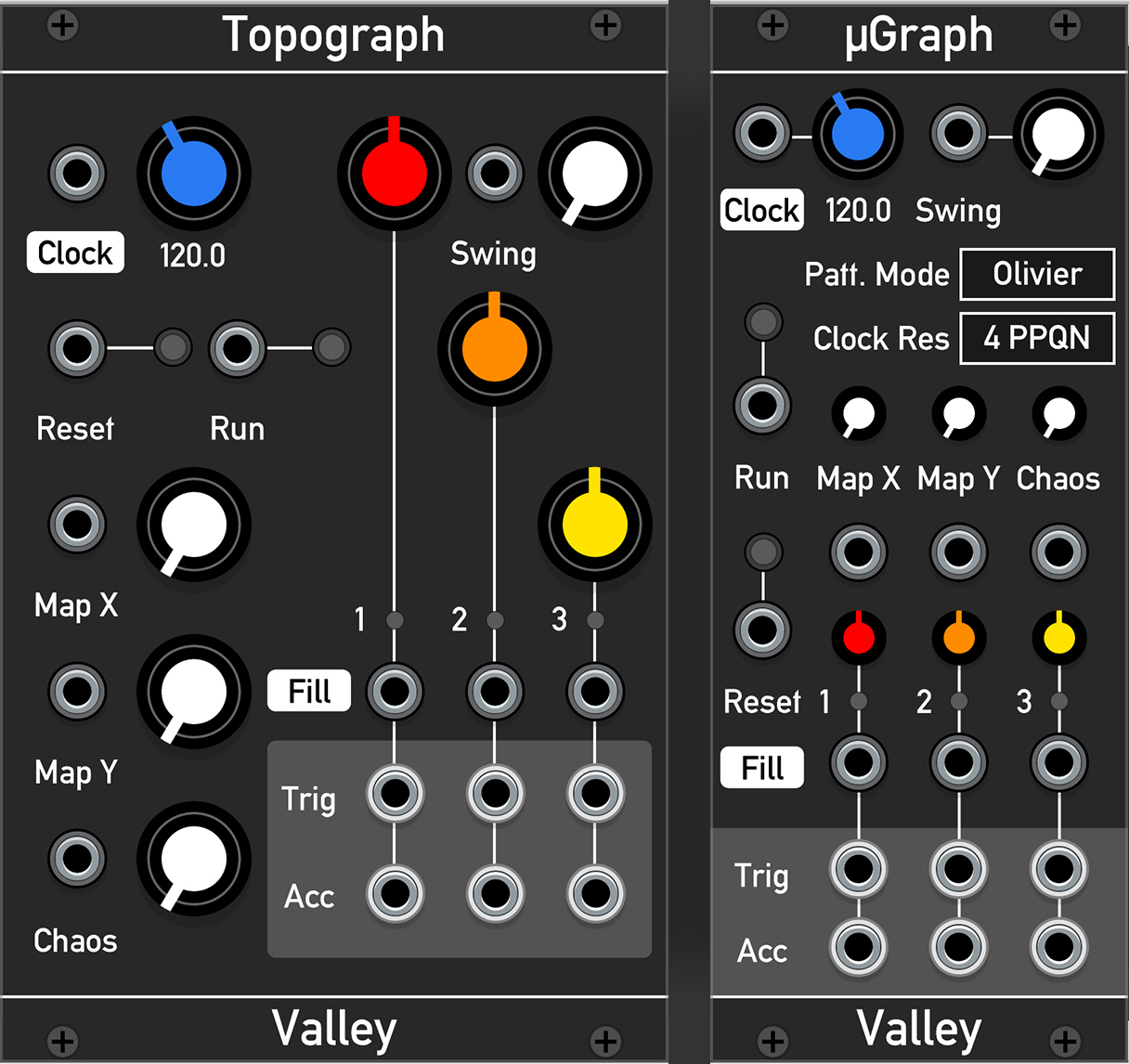Viewport: 1129px width, 1064px height.
Task: Toggle the Clock button on Topograph
Action: click(x=74, y=253)
